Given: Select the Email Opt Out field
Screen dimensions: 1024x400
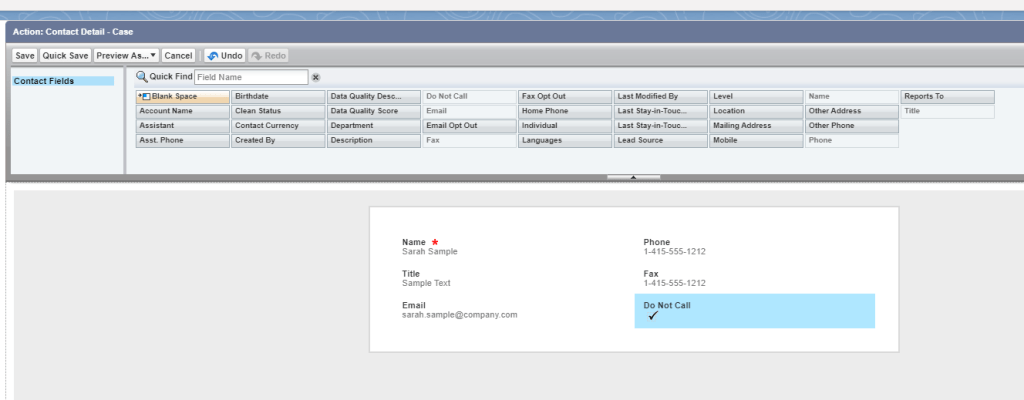Looking at the screenshot, I should click(x=469, y=126).
